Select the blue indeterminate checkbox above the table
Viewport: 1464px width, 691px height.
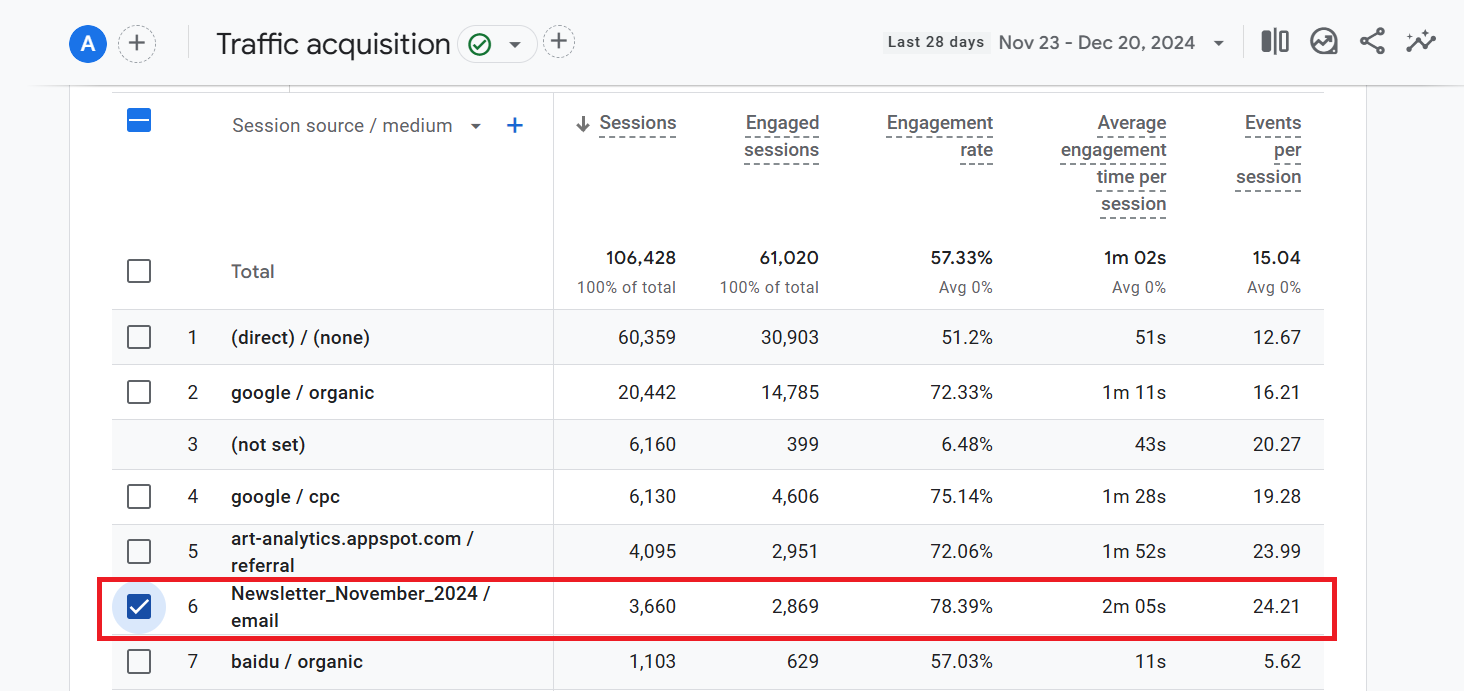click(x=138, y=119)
